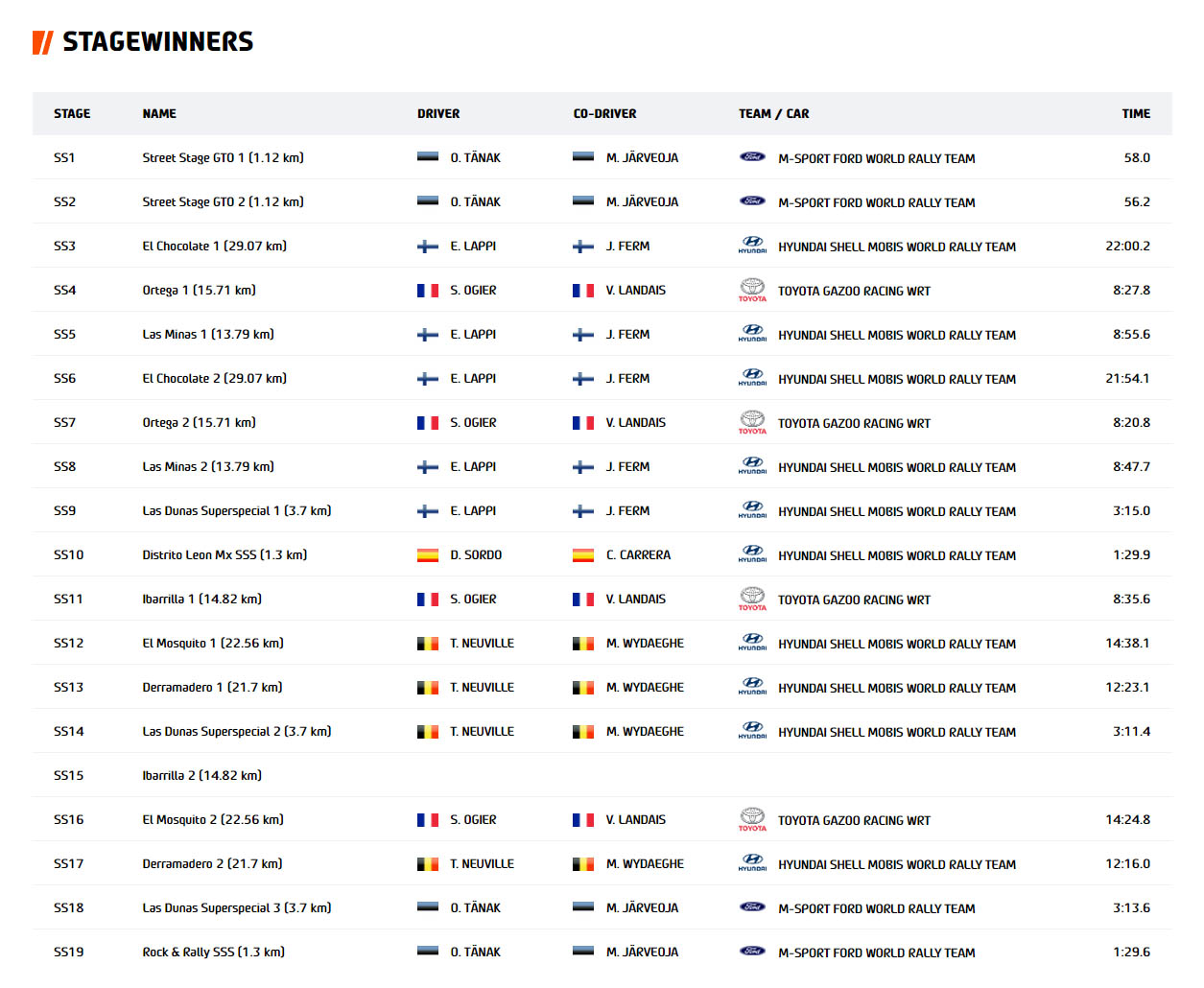This screenshot has height=988, width=1204.
Task: Click the STAGE column header
Action: 72,113
